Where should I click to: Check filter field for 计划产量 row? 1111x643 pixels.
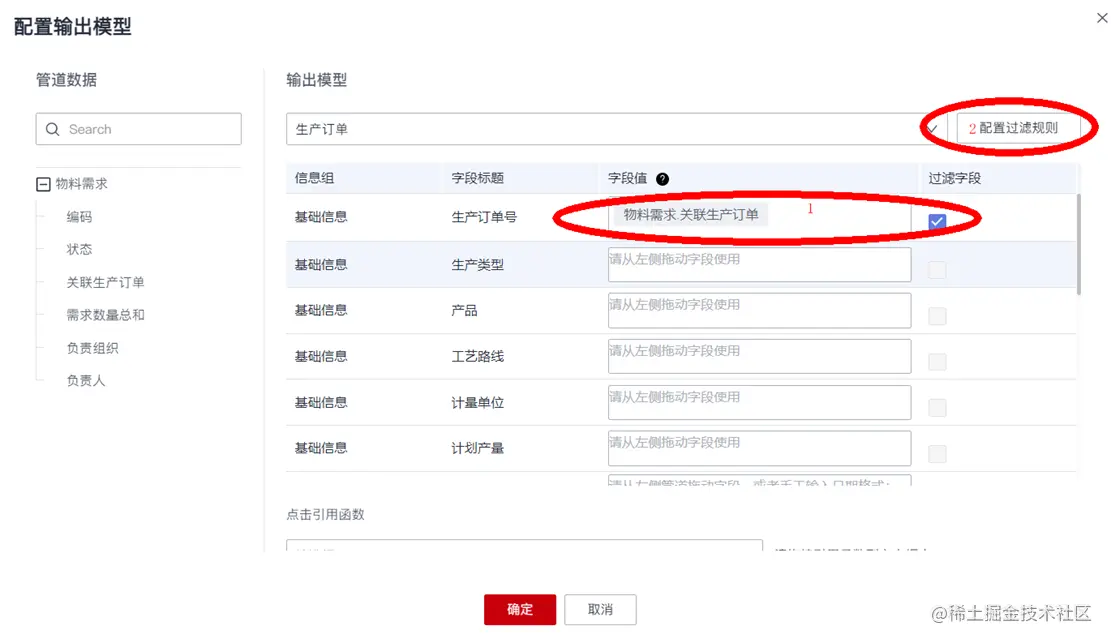coord(937,454)
